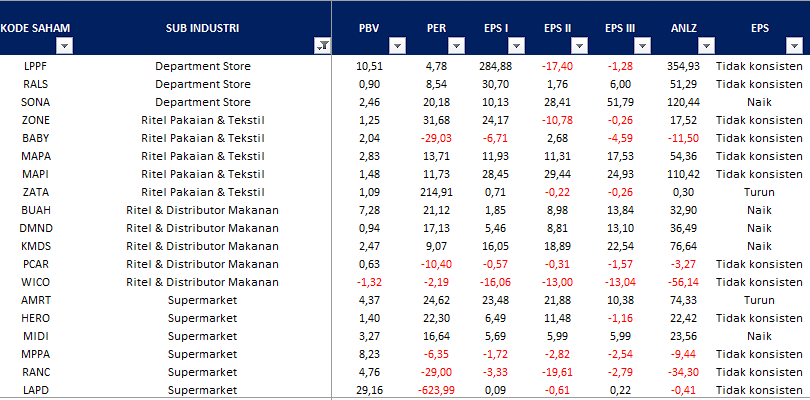Click the AMRT stock code cell

pos(36,299)
